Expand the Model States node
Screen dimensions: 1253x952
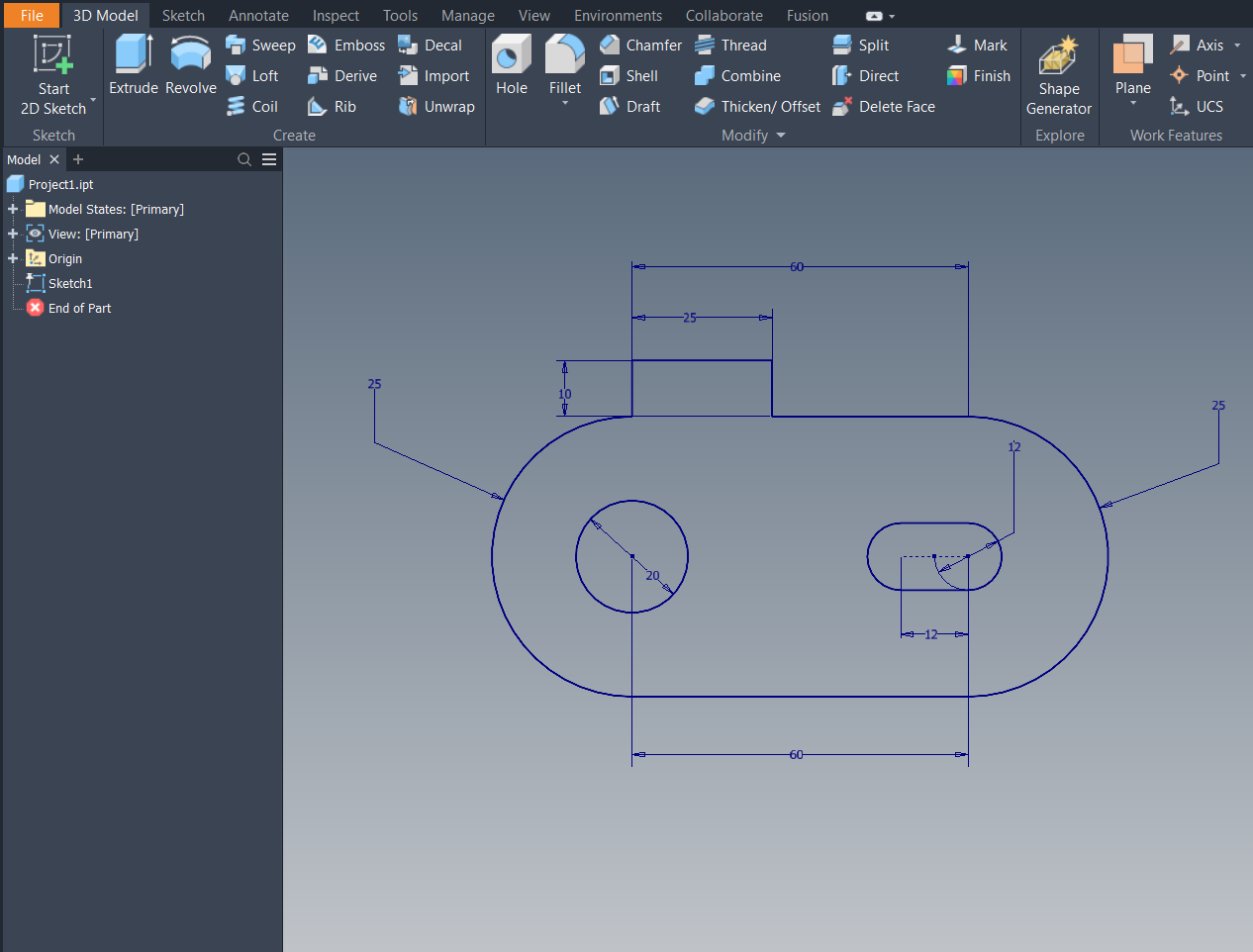click(x=13, y=209)
